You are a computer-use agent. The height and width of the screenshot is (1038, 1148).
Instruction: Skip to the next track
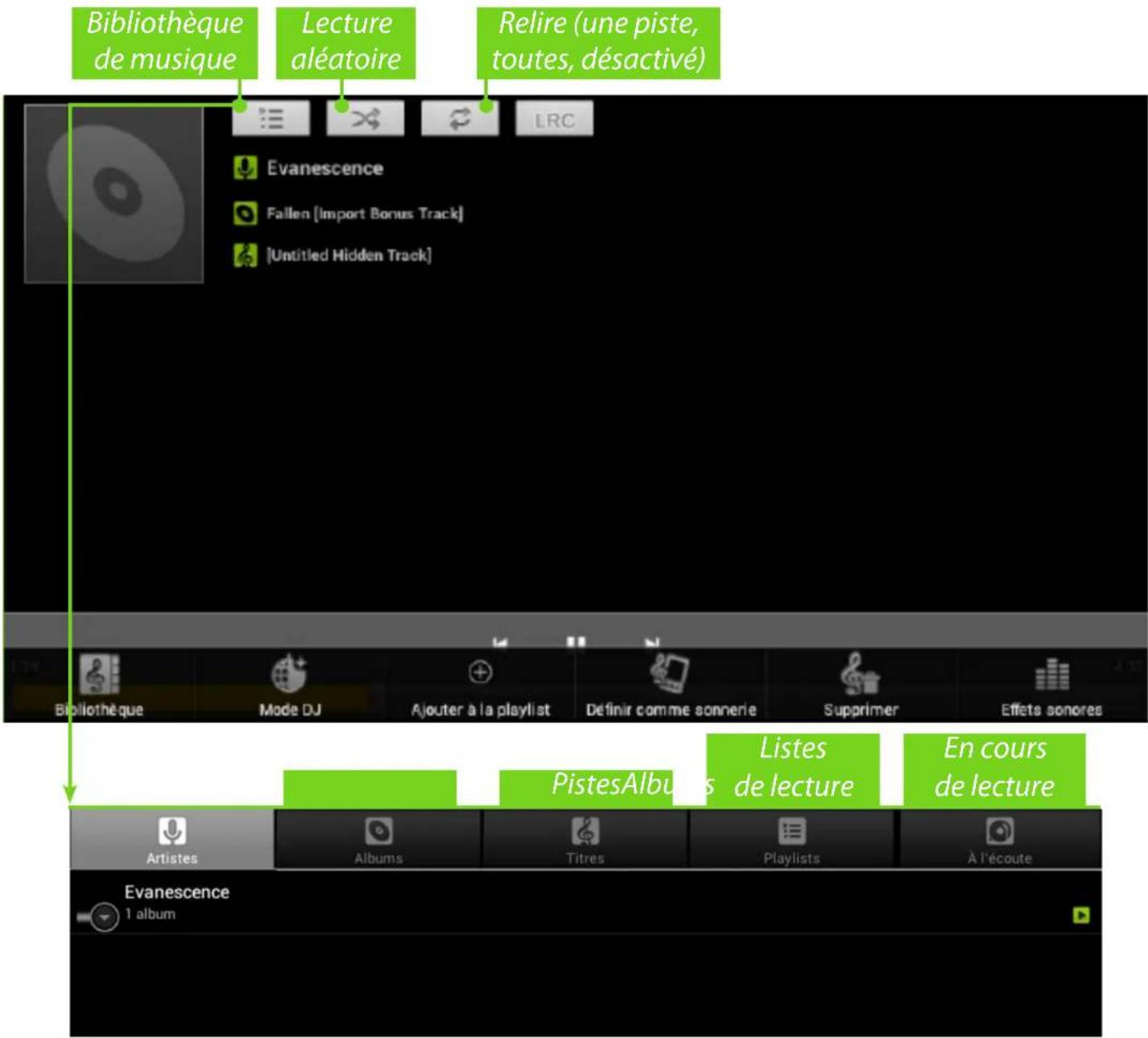[652, 642]
